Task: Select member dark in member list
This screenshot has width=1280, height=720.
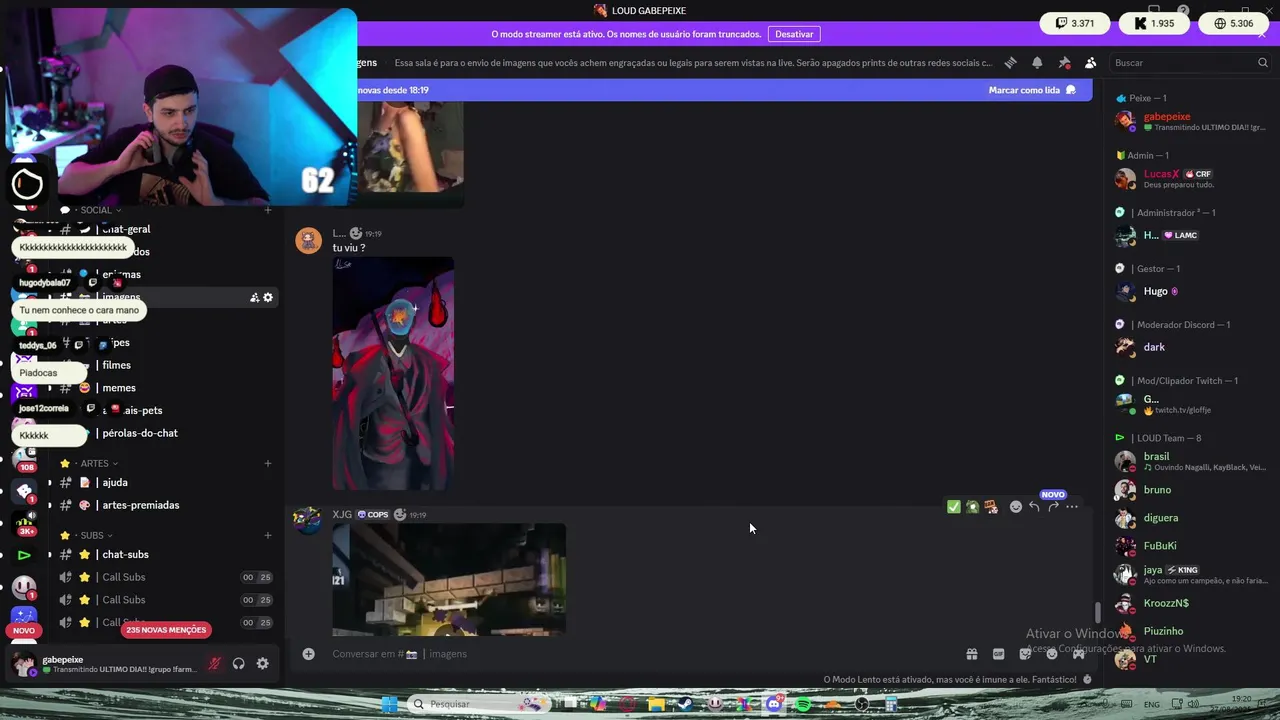Action: (1190, 347)
